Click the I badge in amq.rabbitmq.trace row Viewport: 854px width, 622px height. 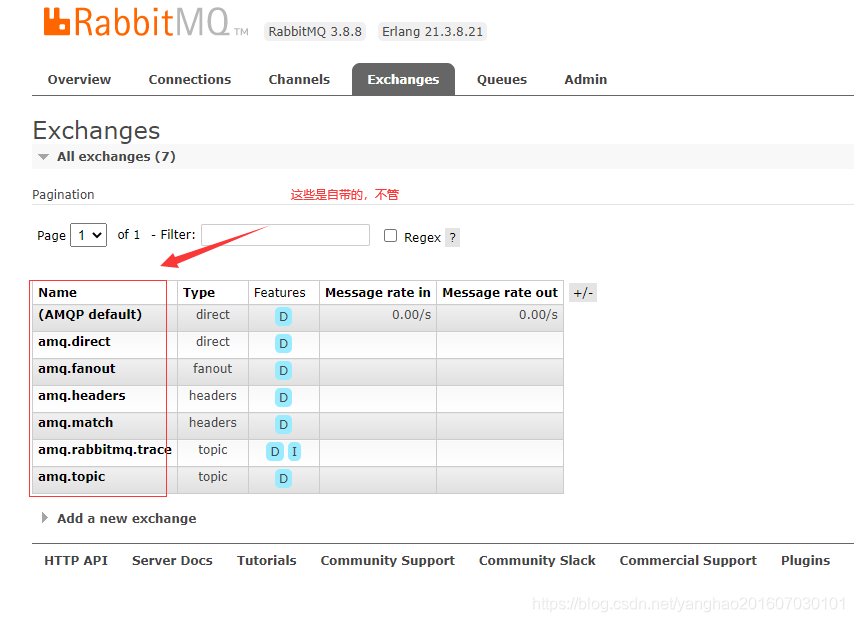click(x=294, y=452)
